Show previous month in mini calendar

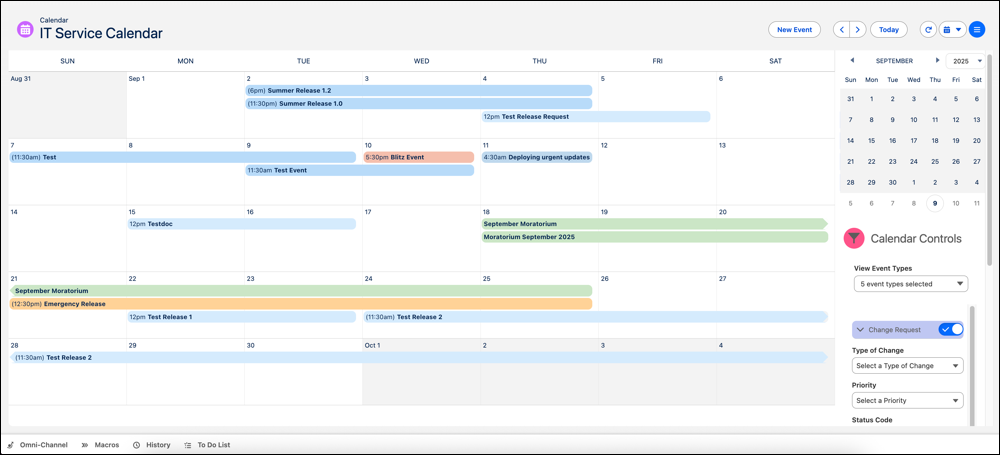click(852, 61)
